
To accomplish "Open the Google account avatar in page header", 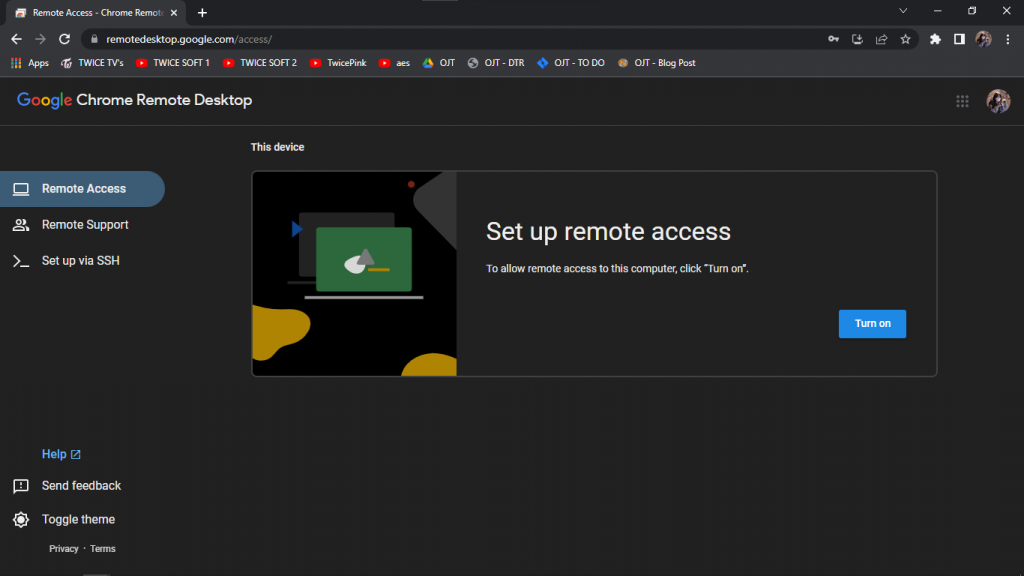I will (998, 101).
